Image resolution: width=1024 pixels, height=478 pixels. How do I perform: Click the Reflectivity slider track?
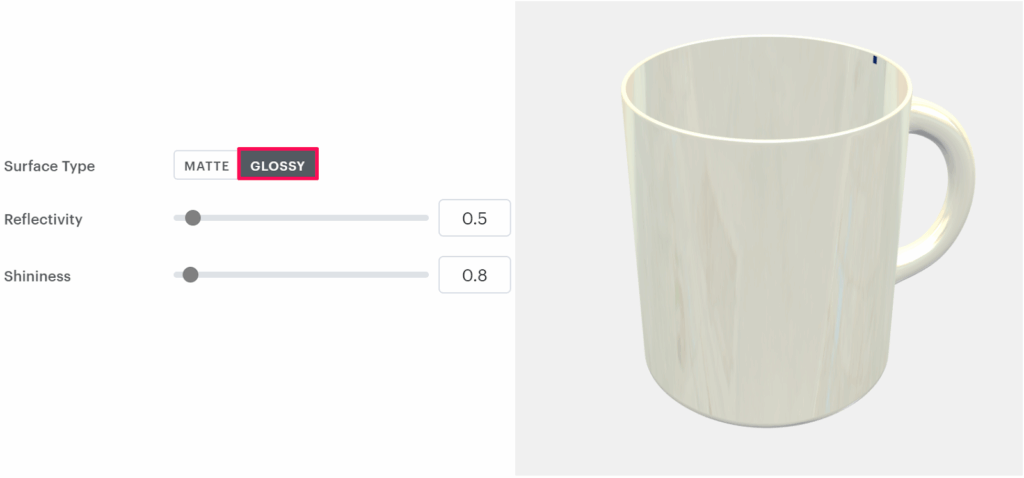[x=320, y=218]
